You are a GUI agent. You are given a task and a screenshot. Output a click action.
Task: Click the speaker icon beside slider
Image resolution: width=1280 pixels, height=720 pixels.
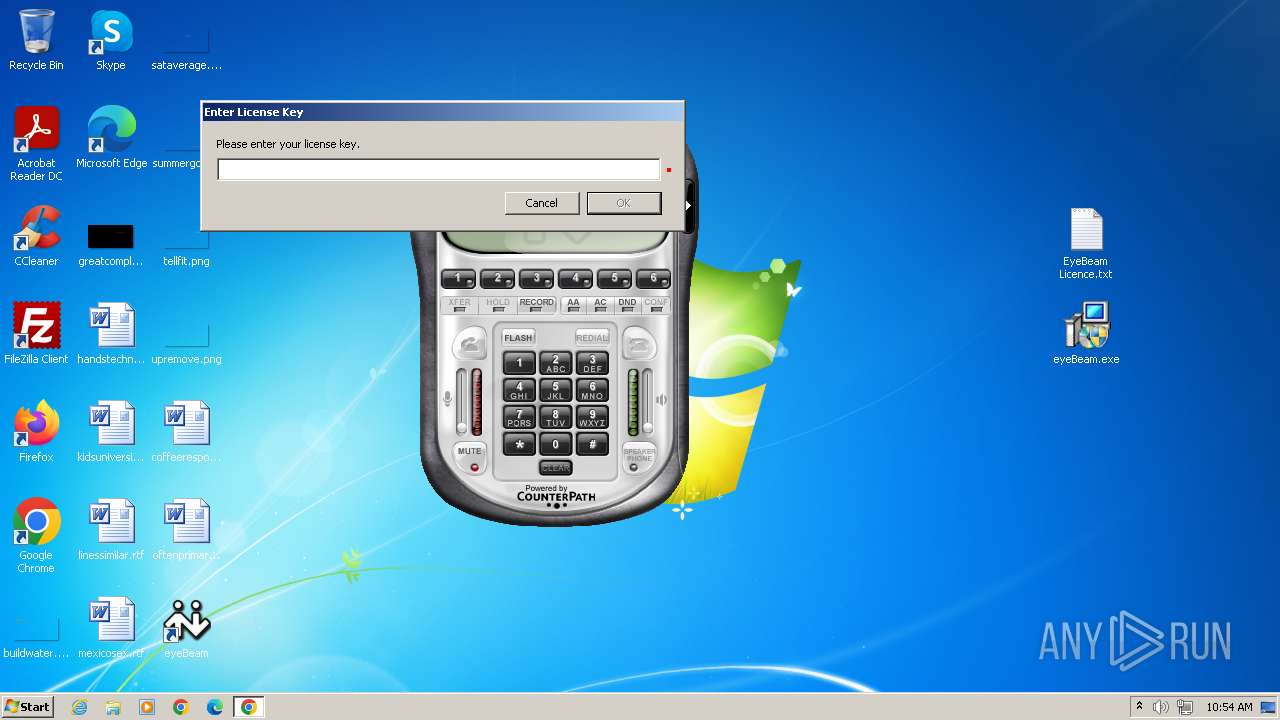click(x=661, y=399)
